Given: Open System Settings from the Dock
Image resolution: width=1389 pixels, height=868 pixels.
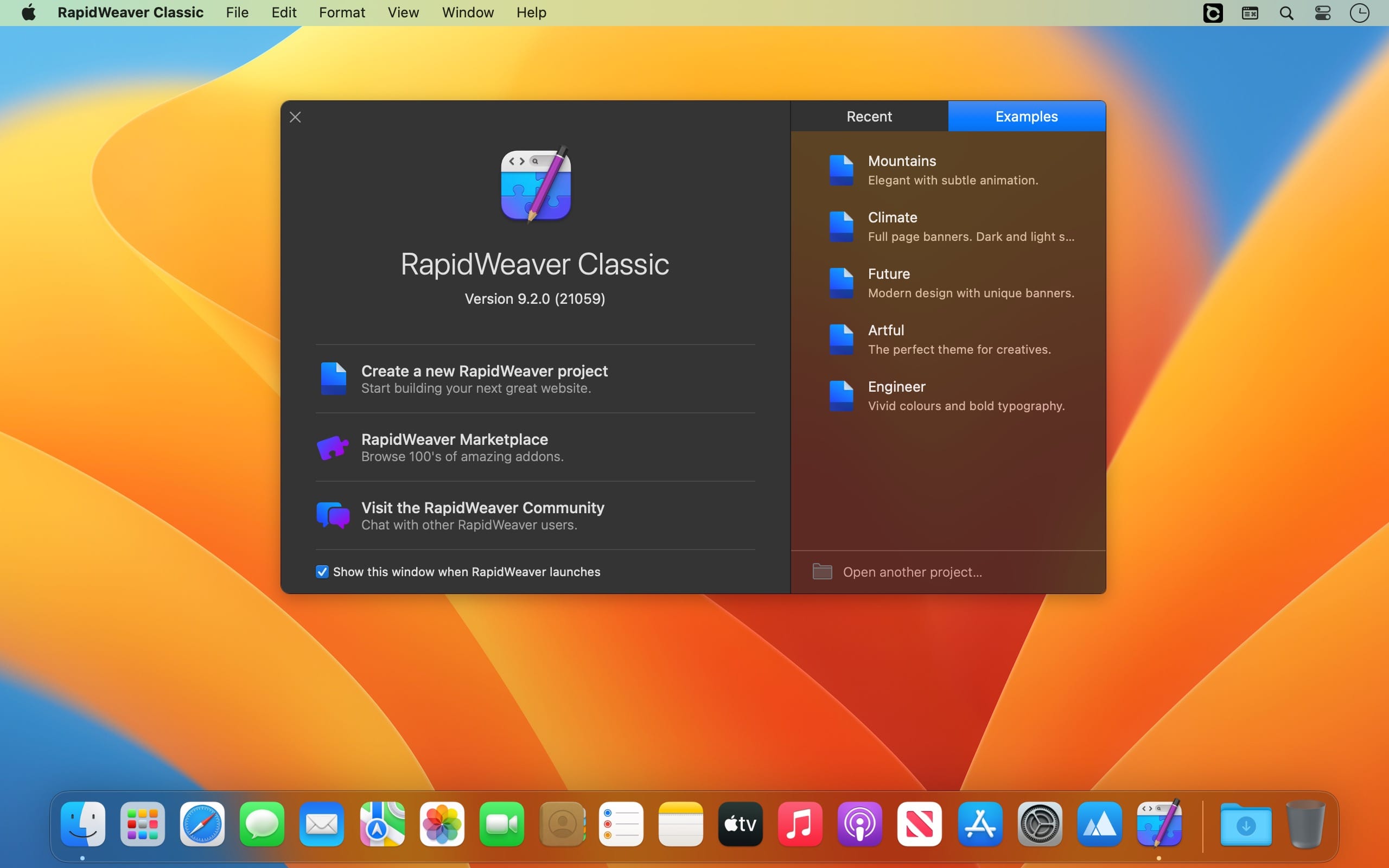Looking at the screenshot, I should (x=1040, y=824).
